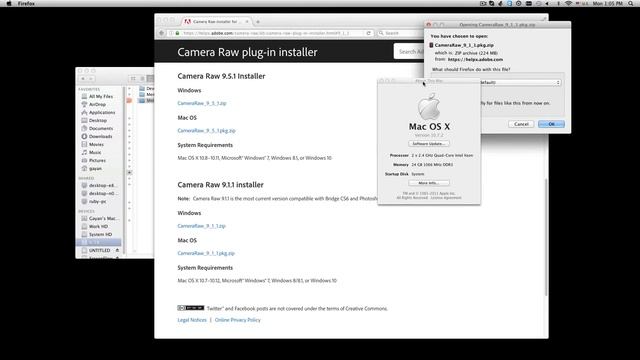Image resolution: width=640 pixels, height=360 pixels.
Task: Open a new Firefox tab
Action: coord(258,21)
